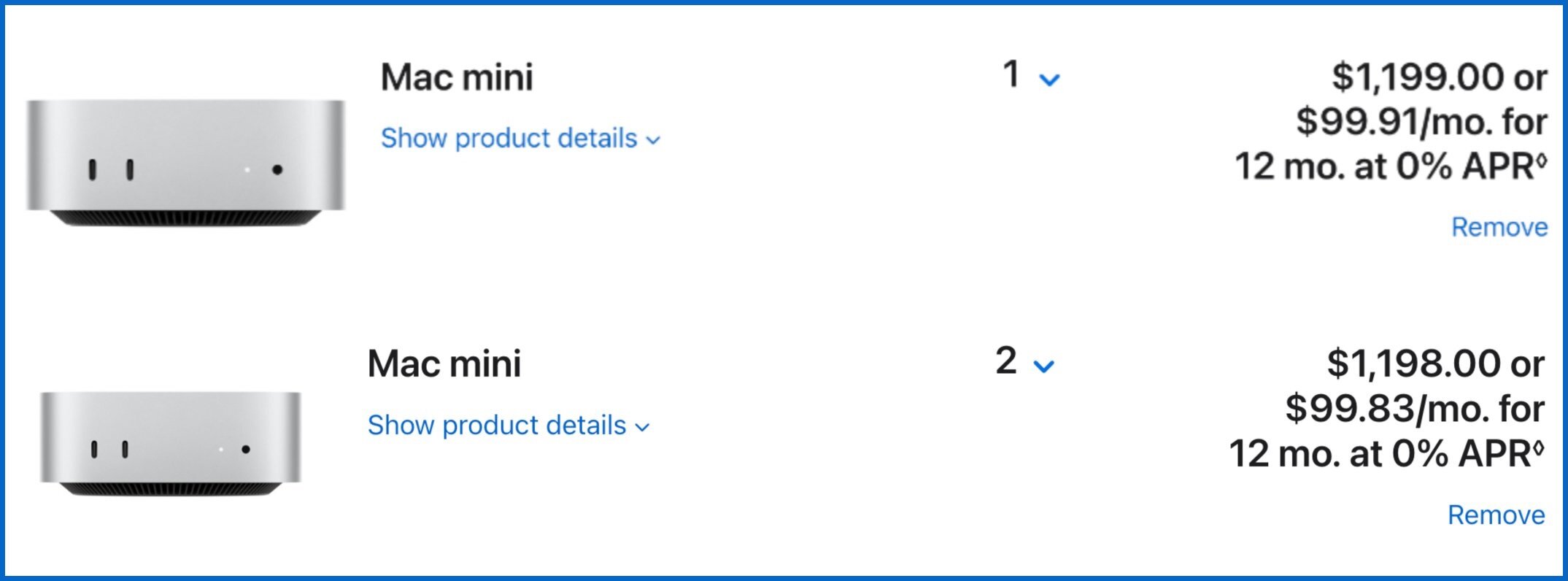The height and width of the screenshot is (581, 1568).
Task: Click the Mac mini title with quantity 2
Action: [x=444, y=363]
